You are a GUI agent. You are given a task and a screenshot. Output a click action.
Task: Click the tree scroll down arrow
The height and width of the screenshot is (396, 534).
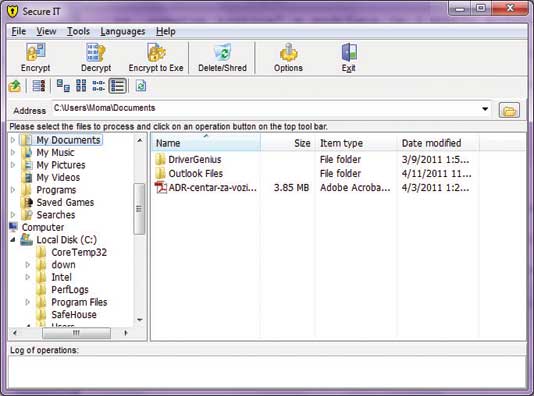tap(140, 319)
